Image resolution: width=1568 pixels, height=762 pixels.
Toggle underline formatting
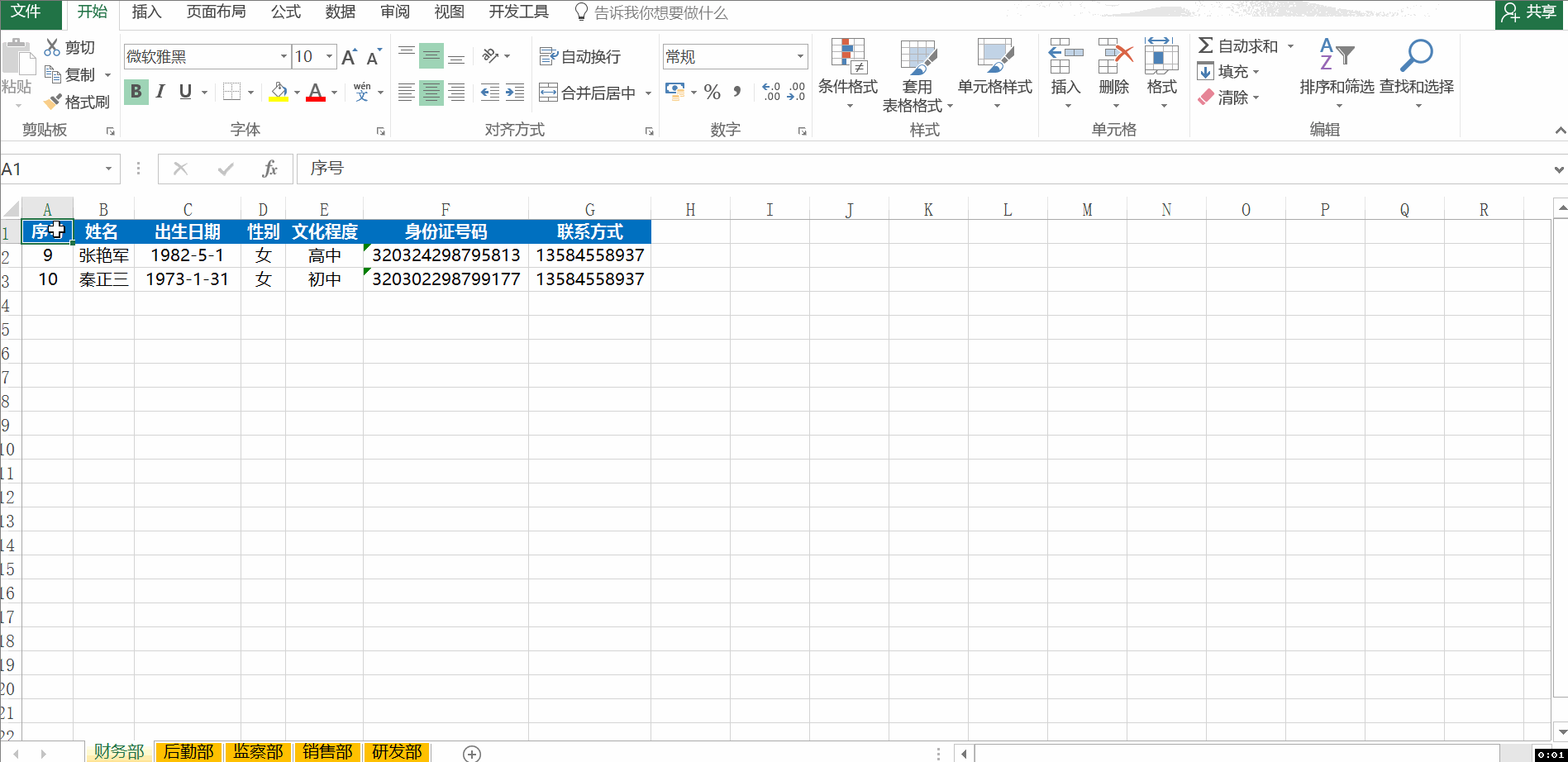click(x=183, y=92)
